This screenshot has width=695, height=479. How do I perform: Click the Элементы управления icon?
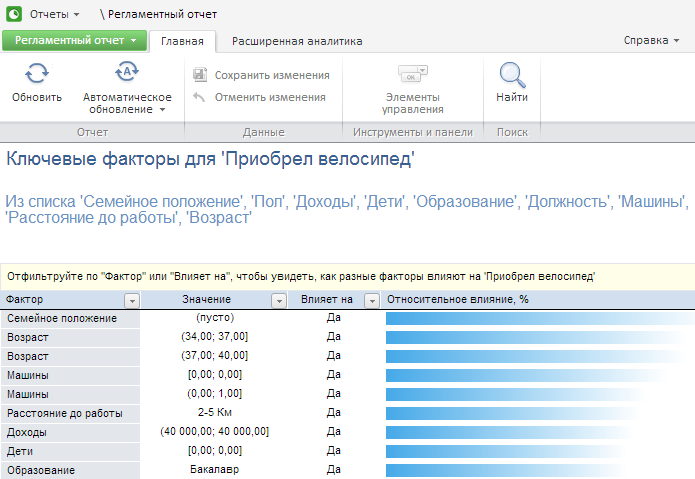pos(413,74)
